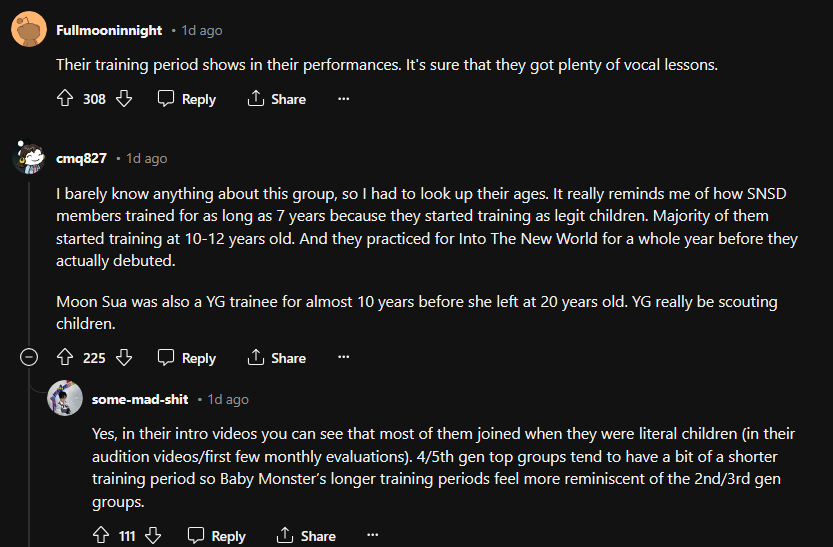Upvote cmq827's comment
The height and width of the screenshot is (547, 833).
coord(65,358)
